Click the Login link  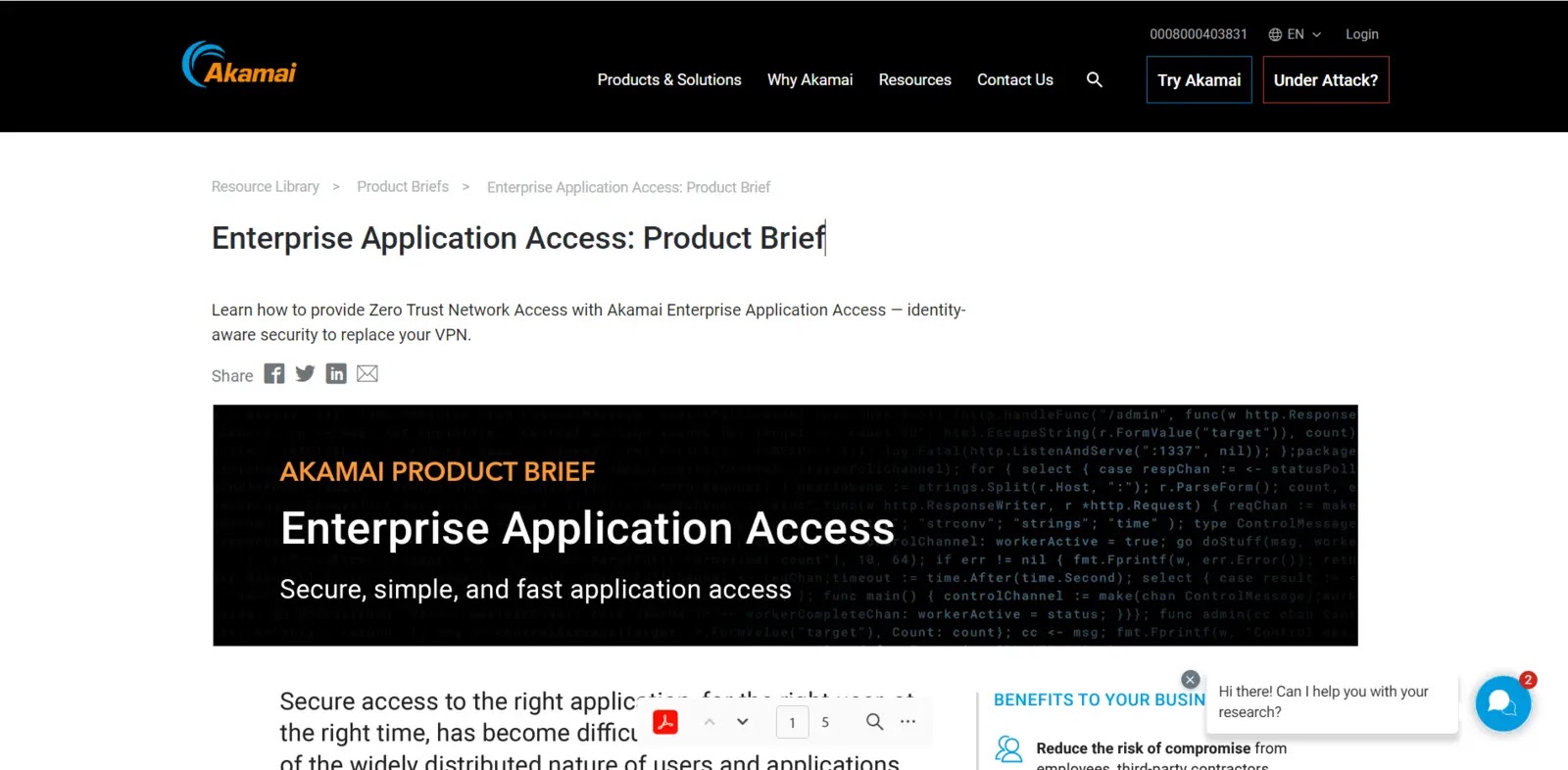1362,34
